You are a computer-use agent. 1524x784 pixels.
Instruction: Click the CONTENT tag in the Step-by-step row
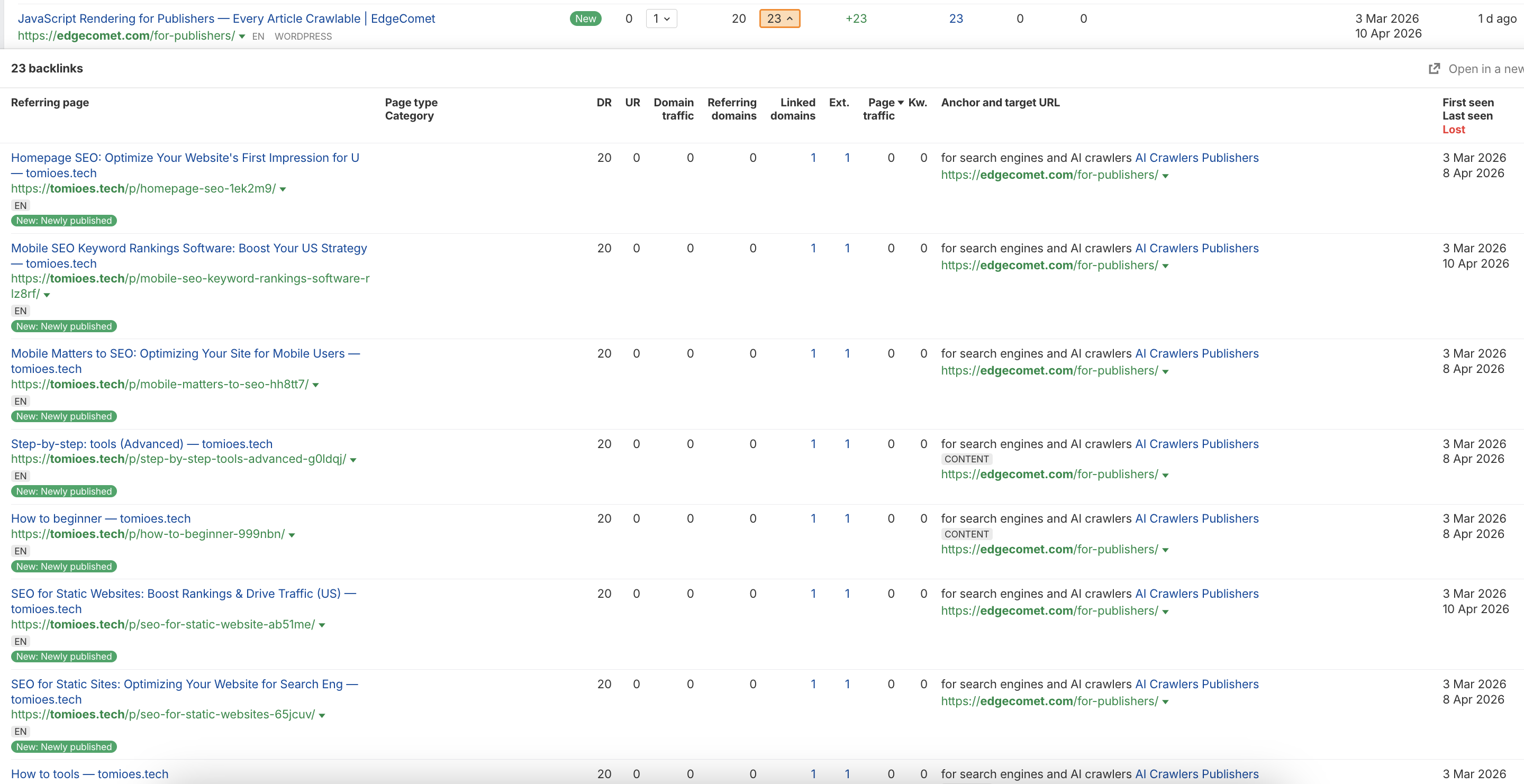pos(966,459)
